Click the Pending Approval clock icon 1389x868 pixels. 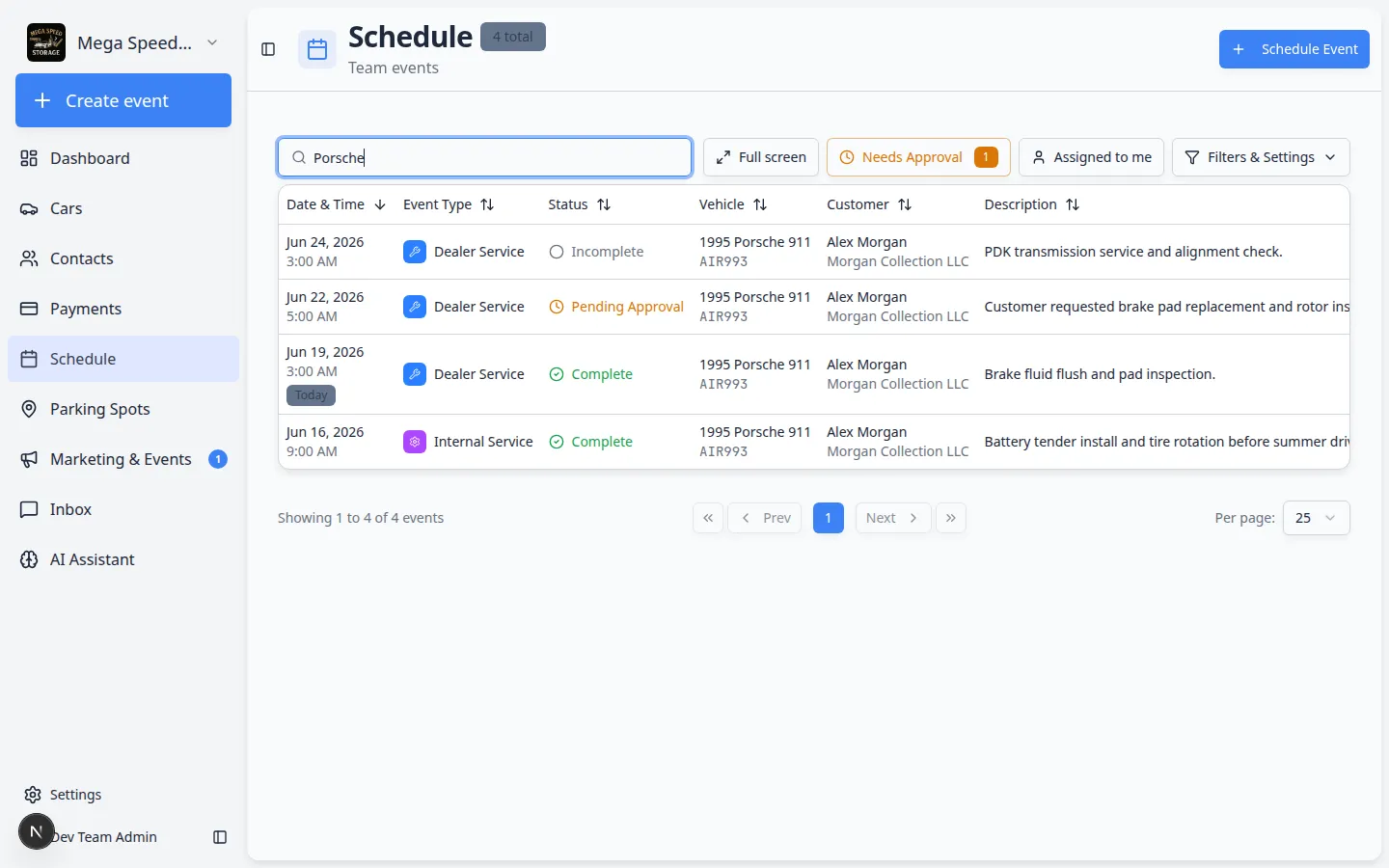point(557,307)
